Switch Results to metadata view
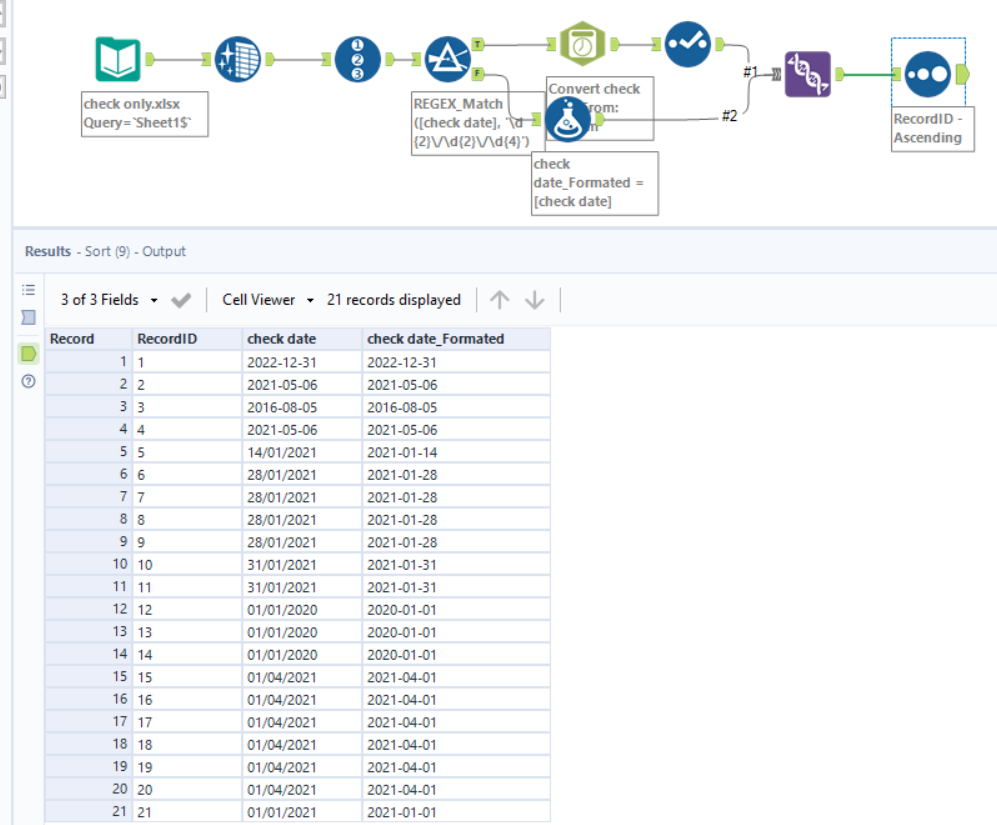997x825 pixels. tap(28, 317)
